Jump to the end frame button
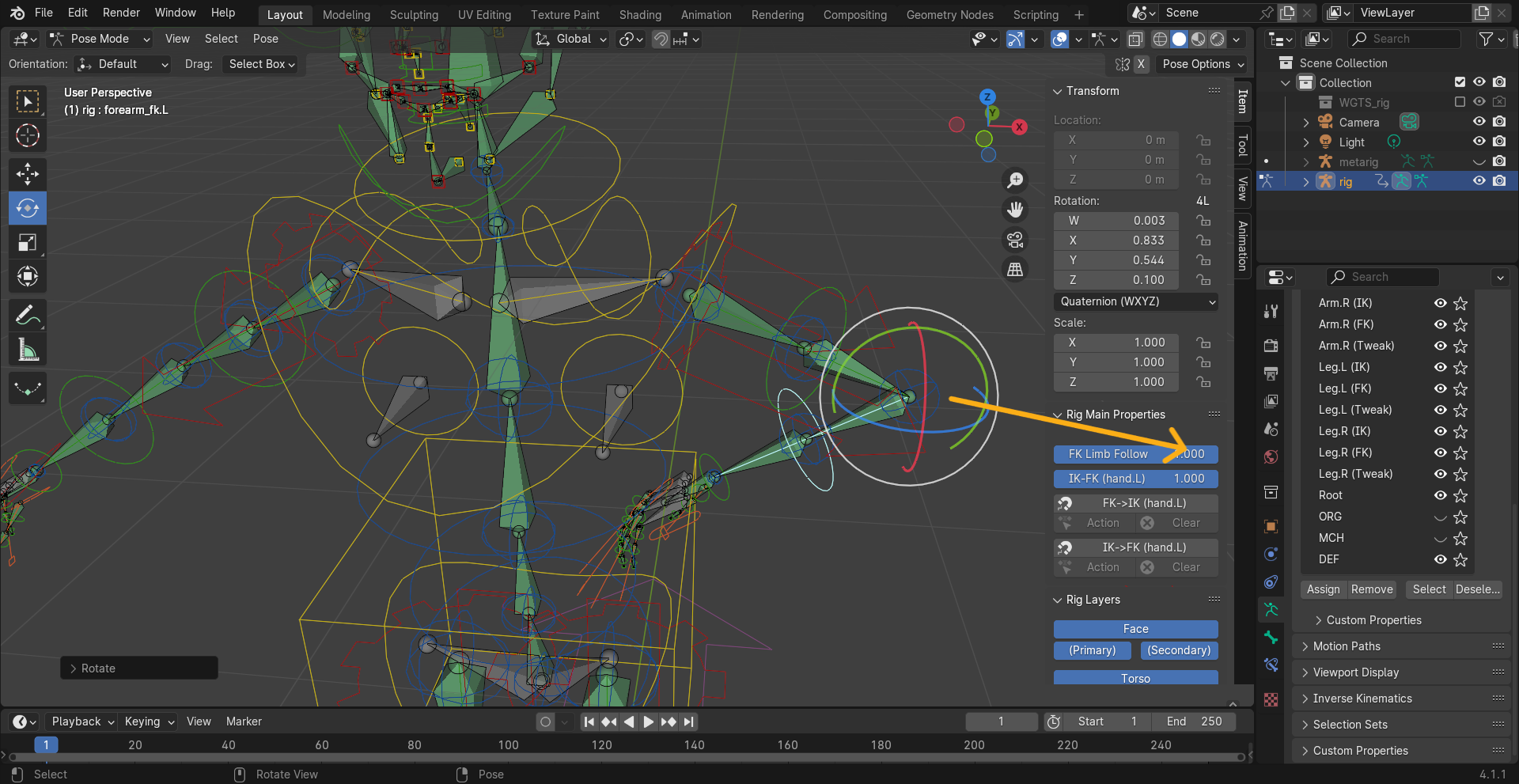The width and height of the screenshot is (1519, 784). click(689, 722)
